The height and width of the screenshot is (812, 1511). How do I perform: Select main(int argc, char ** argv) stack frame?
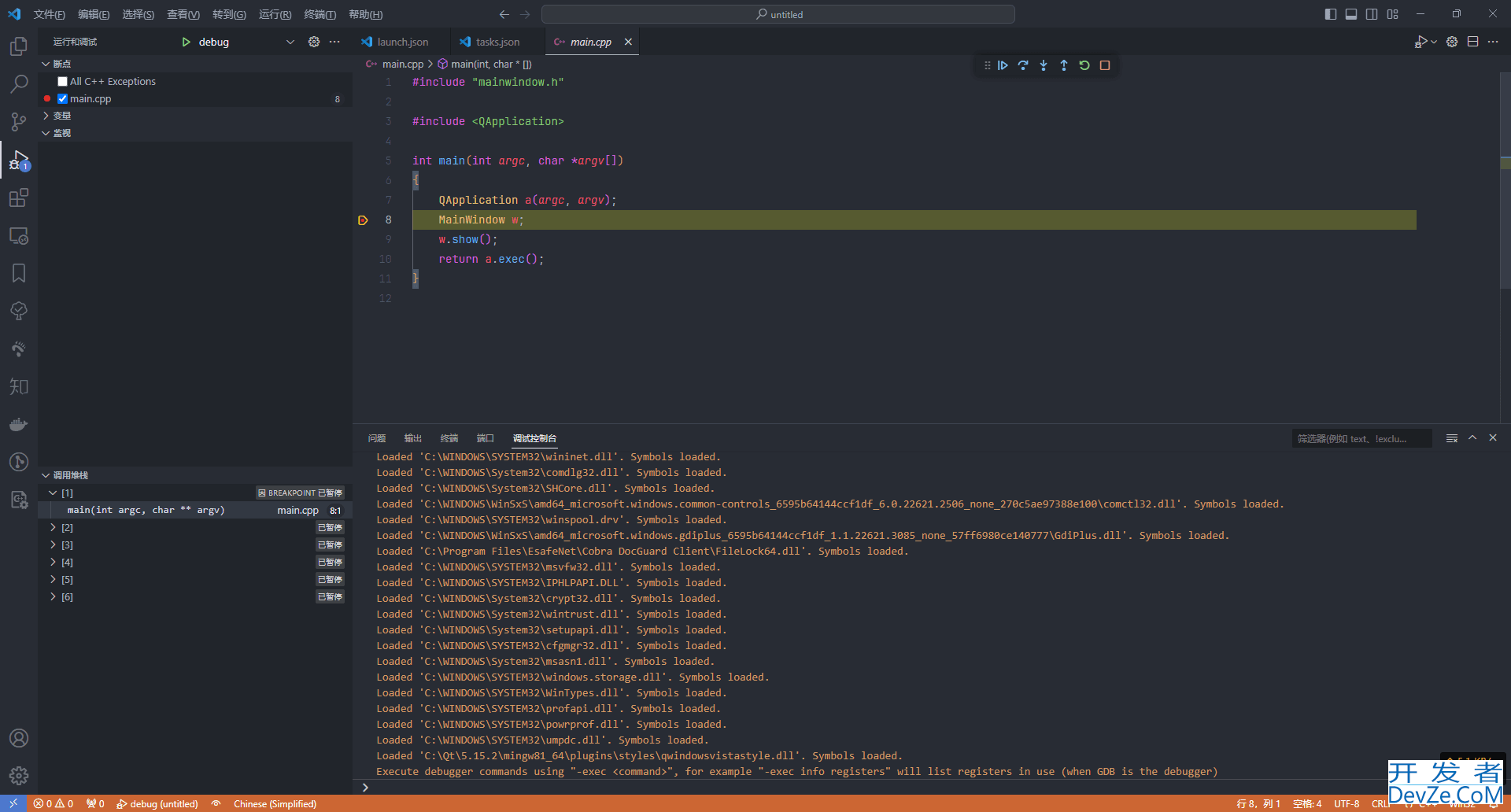195,510
